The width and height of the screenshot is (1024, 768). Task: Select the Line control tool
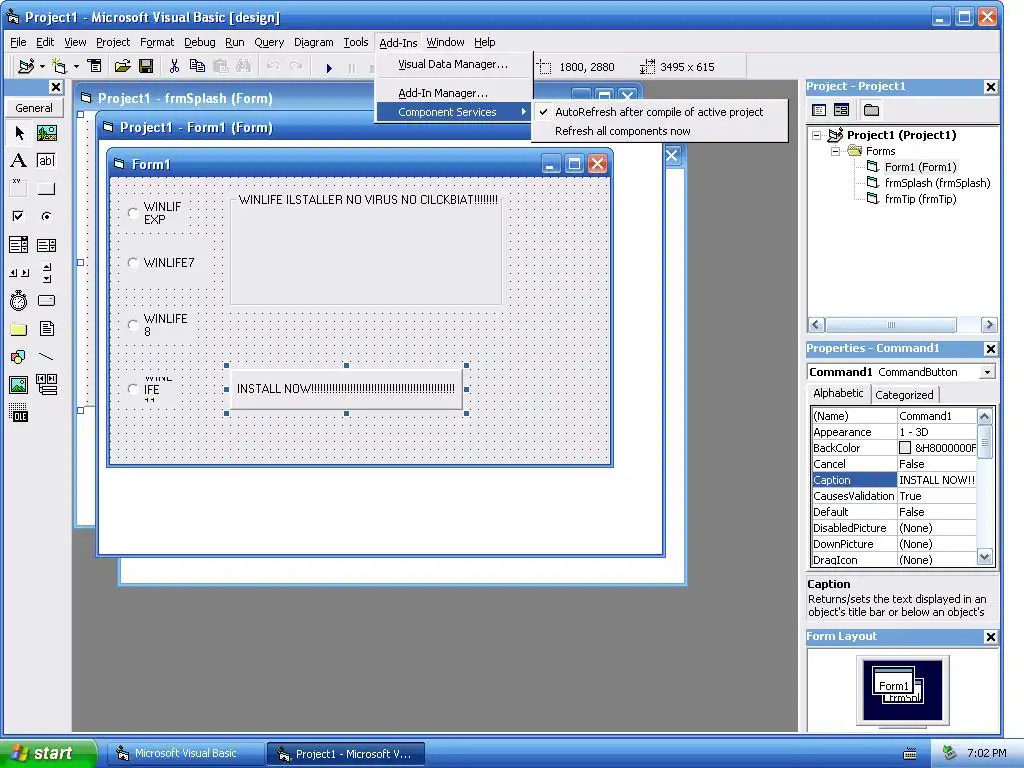coord(46,357)
